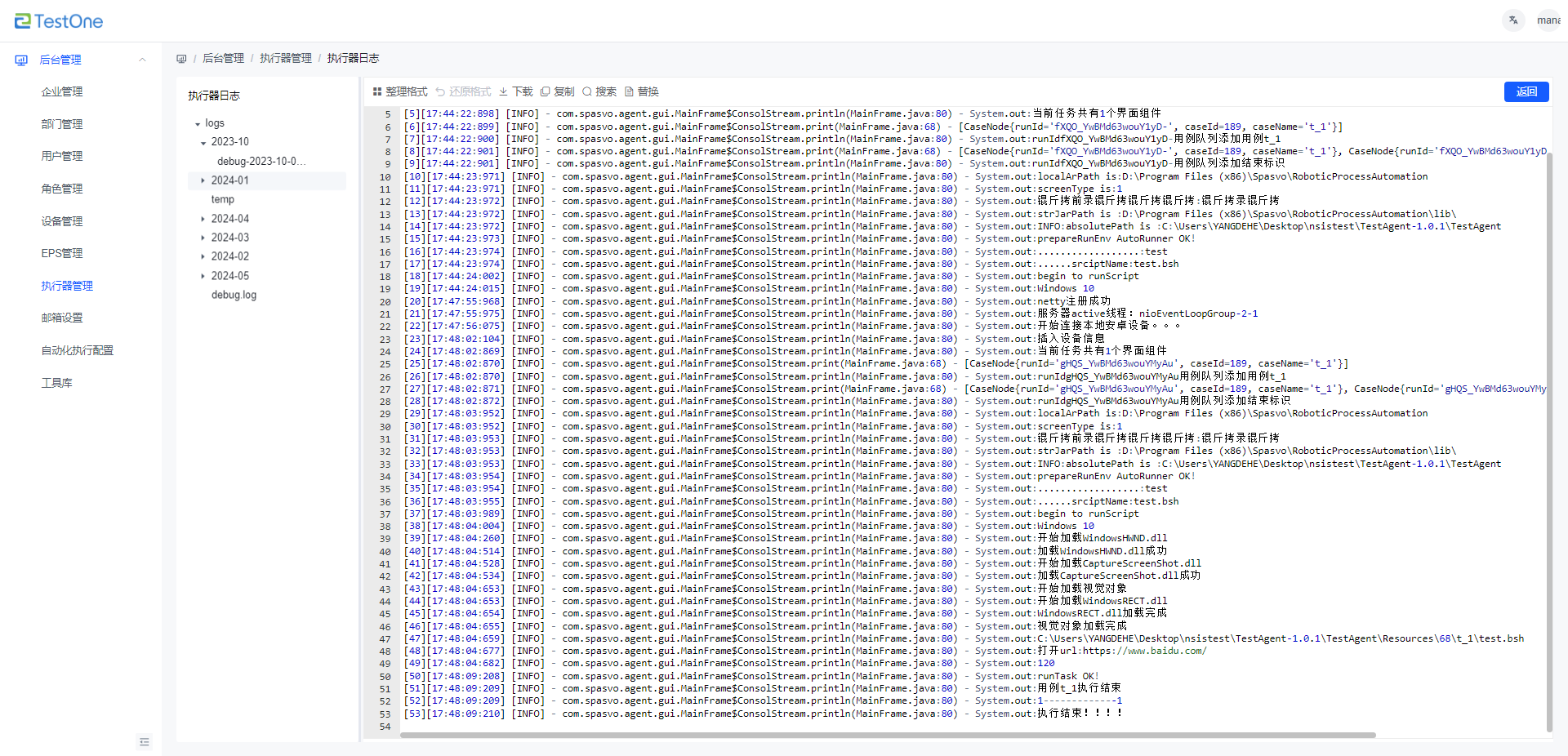1568x756 pixels.
Task: Click log line 53 text 执行结束！！！
Action: (x=1080, y=714)
